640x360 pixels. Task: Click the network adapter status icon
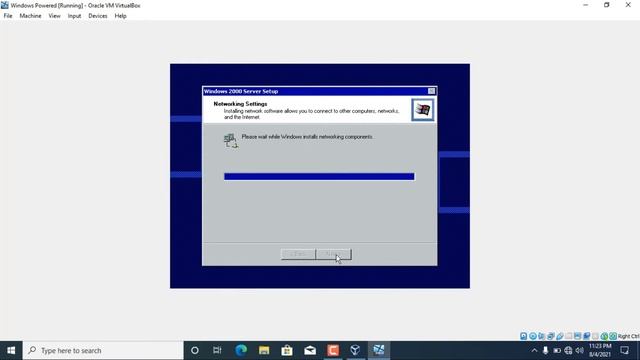point(551,336)
